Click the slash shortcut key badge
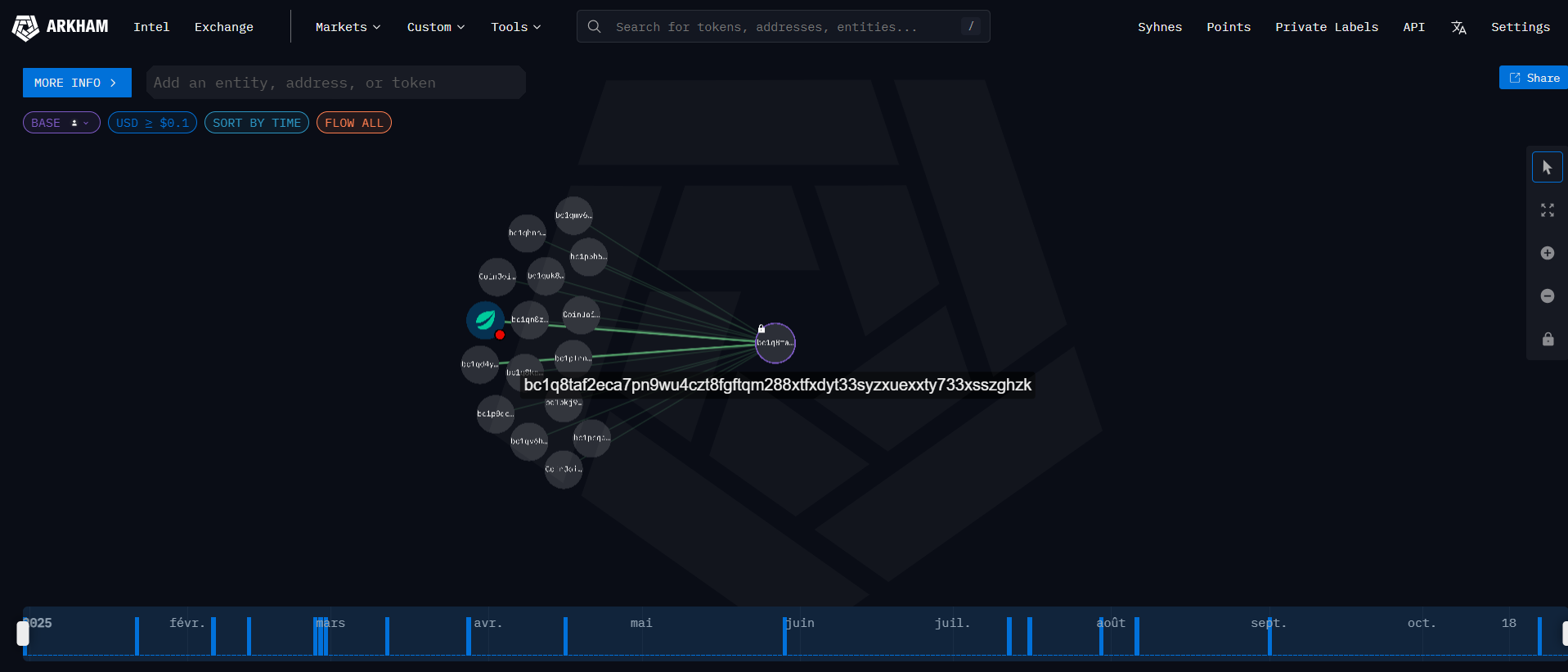1568x672 pixels. coord(970,27)
